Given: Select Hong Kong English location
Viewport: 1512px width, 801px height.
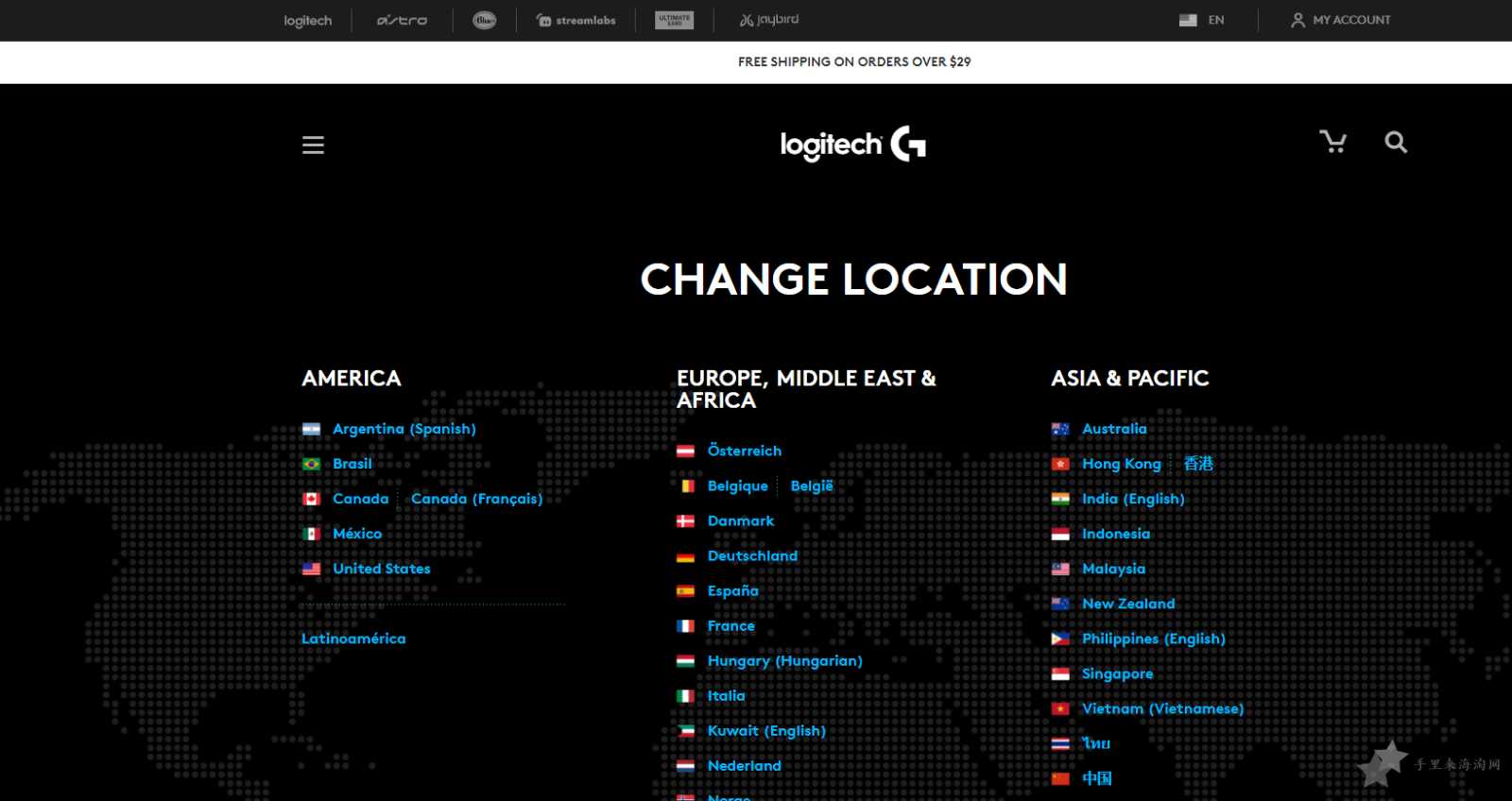Looking at the screenshot, I should pyautogui.click(x=1122, y=464).
